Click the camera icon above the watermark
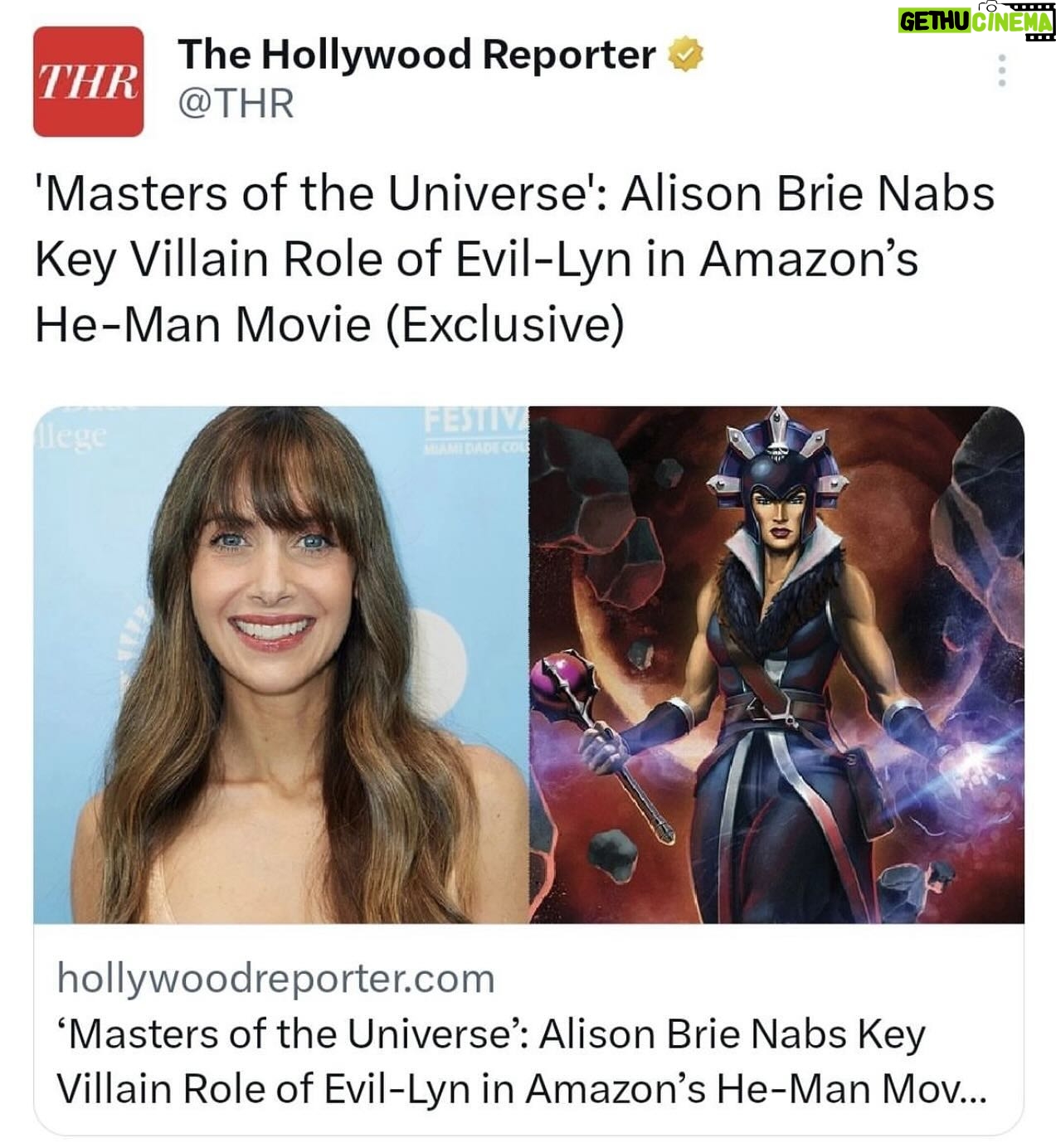This screenshot has height=1148, width=1056. [x=986, y=6]
